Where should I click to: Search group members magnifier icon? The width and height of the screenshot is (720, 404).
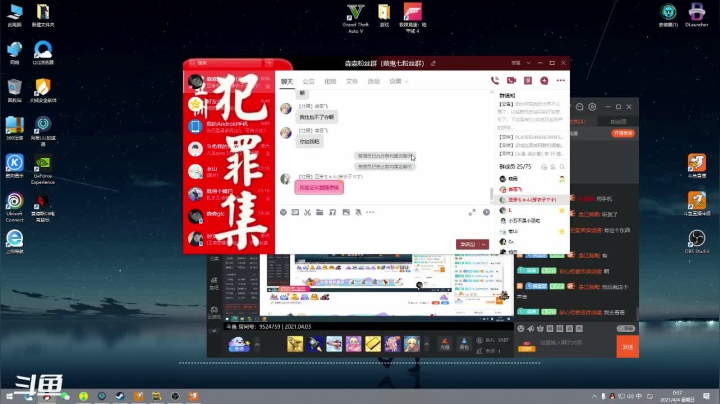562,167
